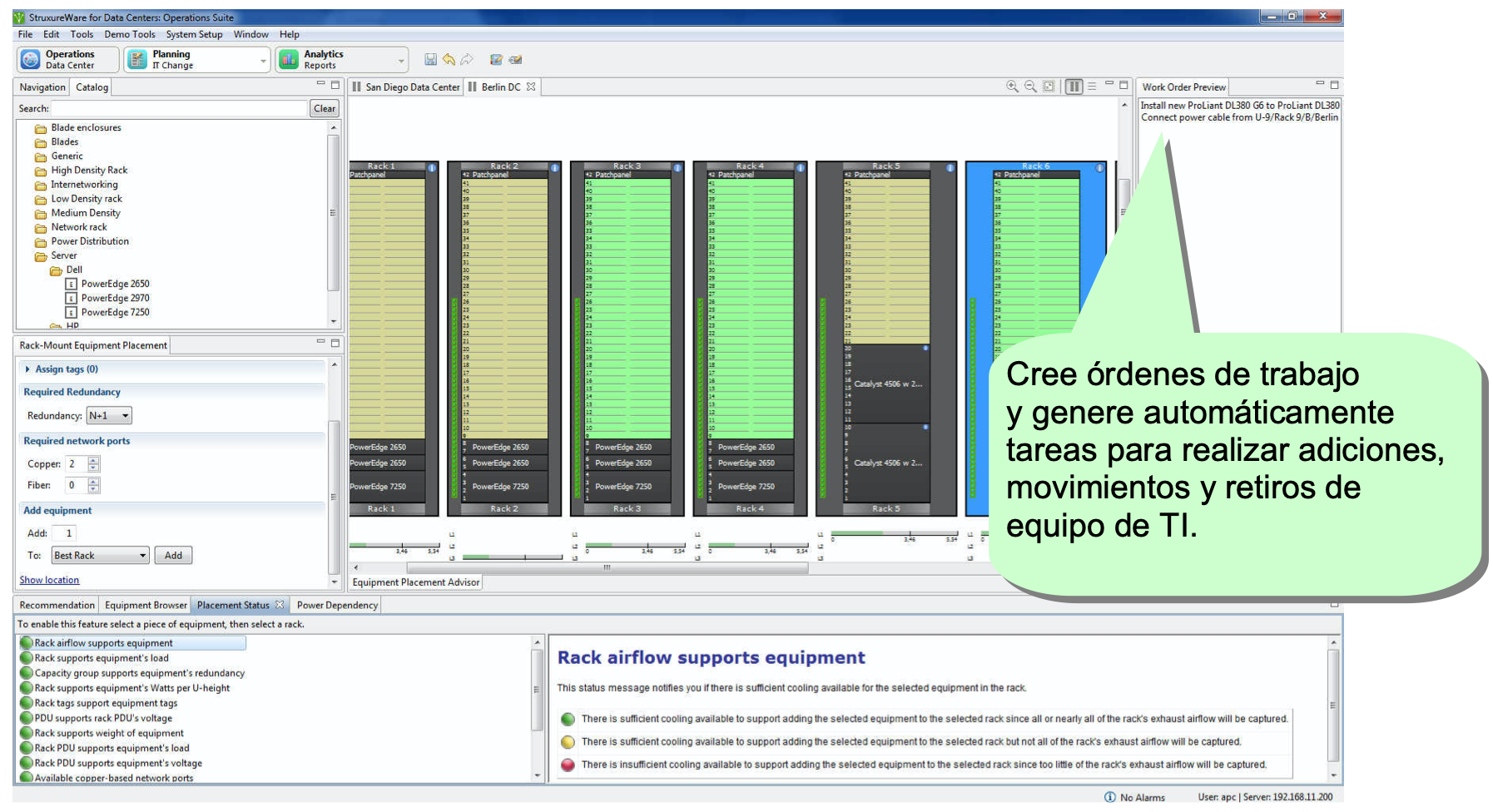The height and width of the screenshot is (812, 1493).
Task: Open the System Setup menu
Action: (x=194, y=34)
